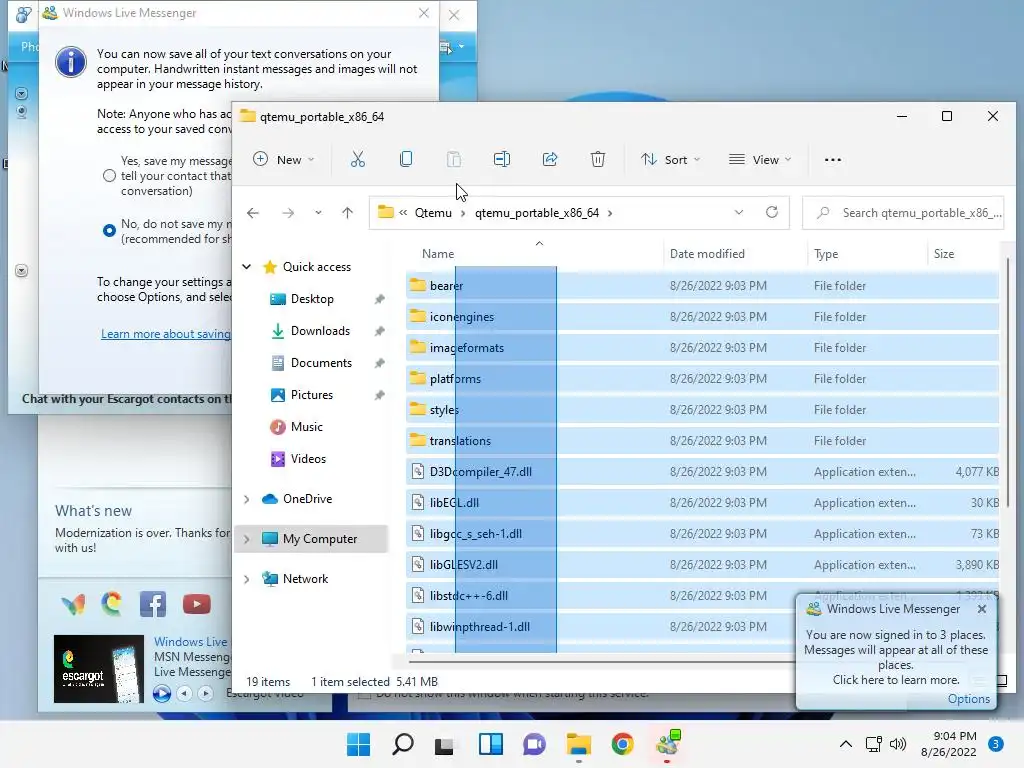Viewport: 1024px width, 768px height.
Task: Click the Escargot snail icon in Messenger
Action: pyautogui.click(x=112, y=603)
